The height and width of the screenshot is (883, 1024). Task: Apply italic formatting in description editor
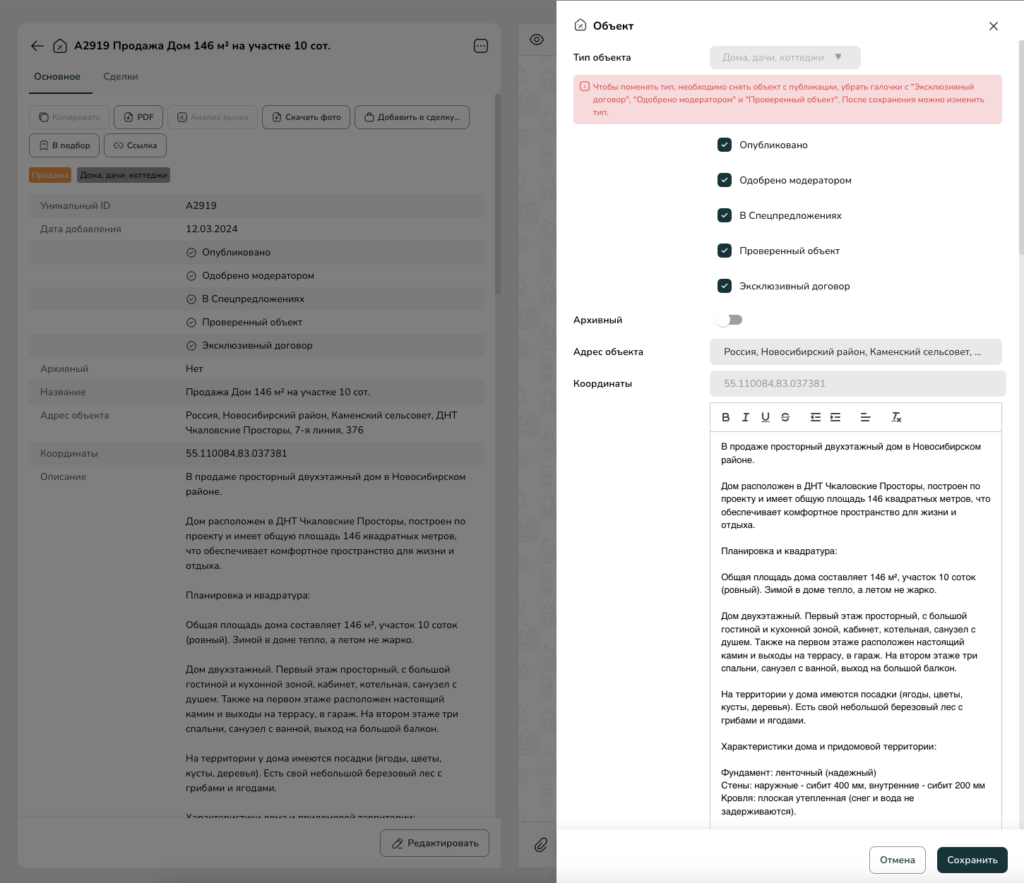745,417
